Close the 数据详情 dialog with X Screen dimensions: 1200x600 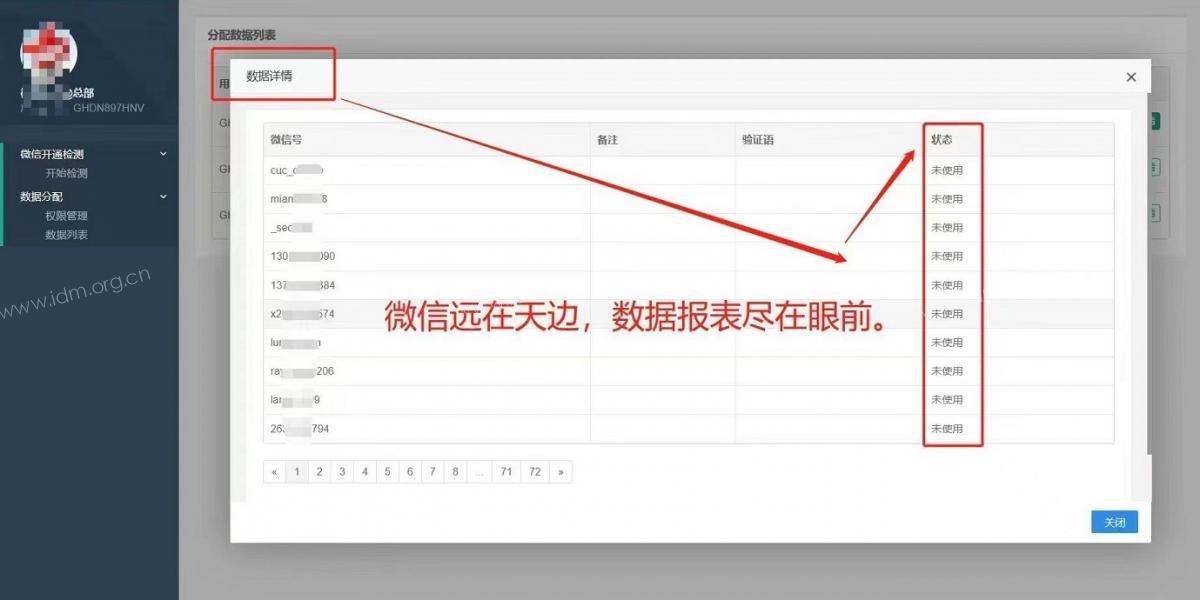[1131, 77]
